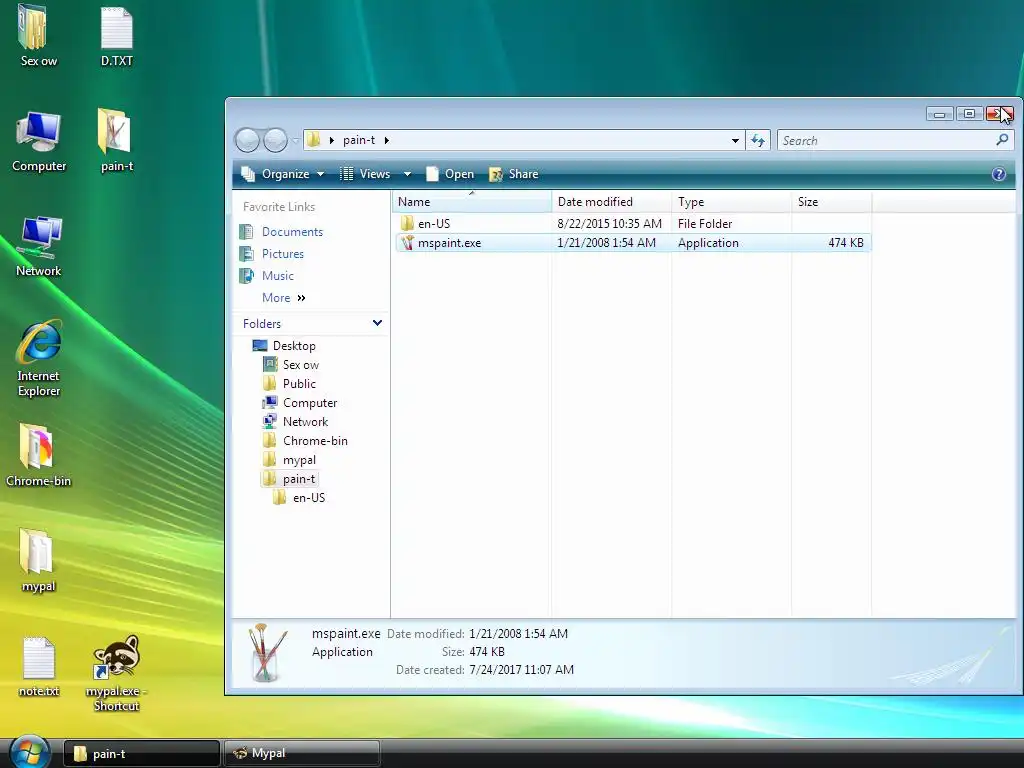
Task: Select the mypal folder on the desktop
Action: coord(38,559)
